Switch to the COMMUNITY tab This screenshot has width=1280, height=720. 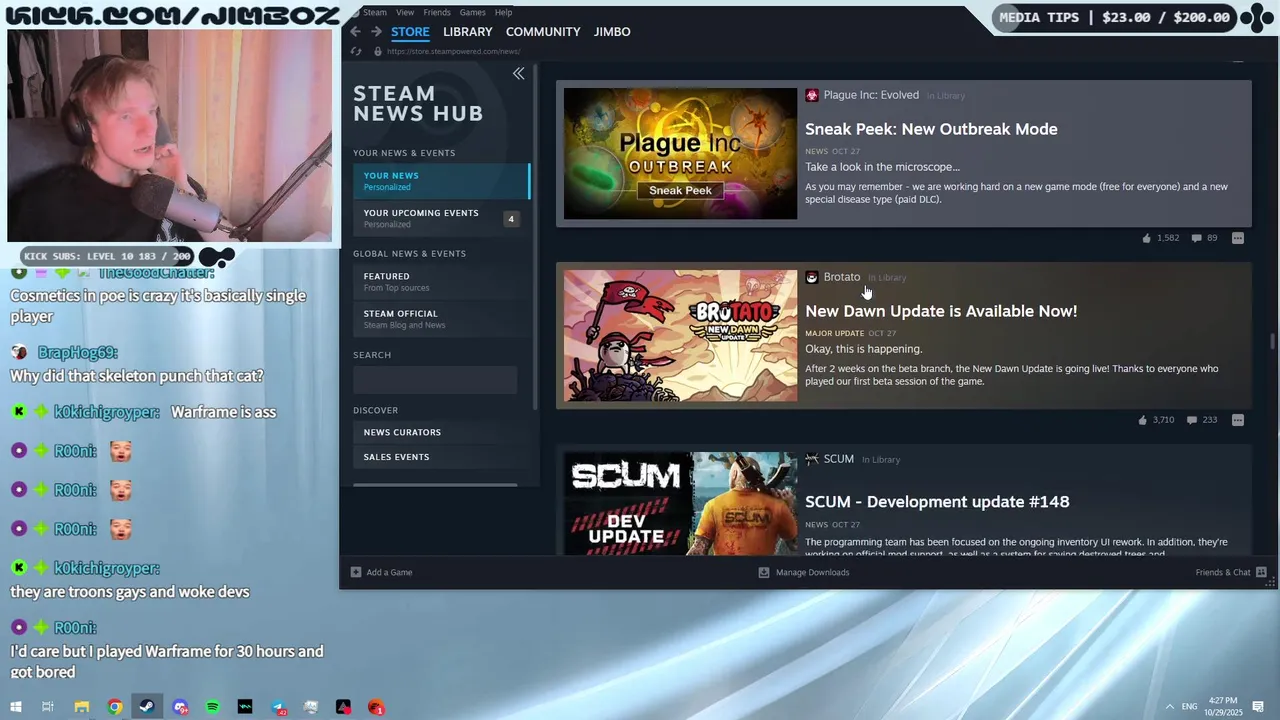(x=543, y=32)
